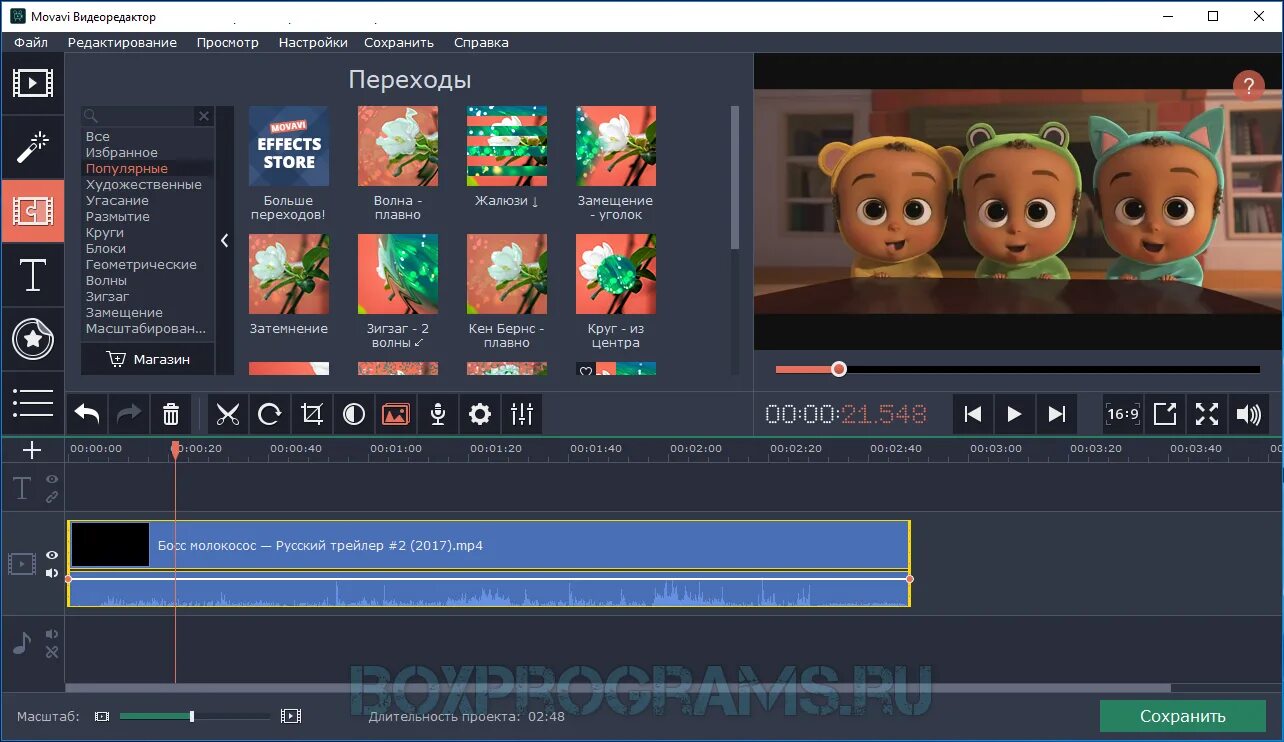Click the green Сохранить button

point(1182,716)
